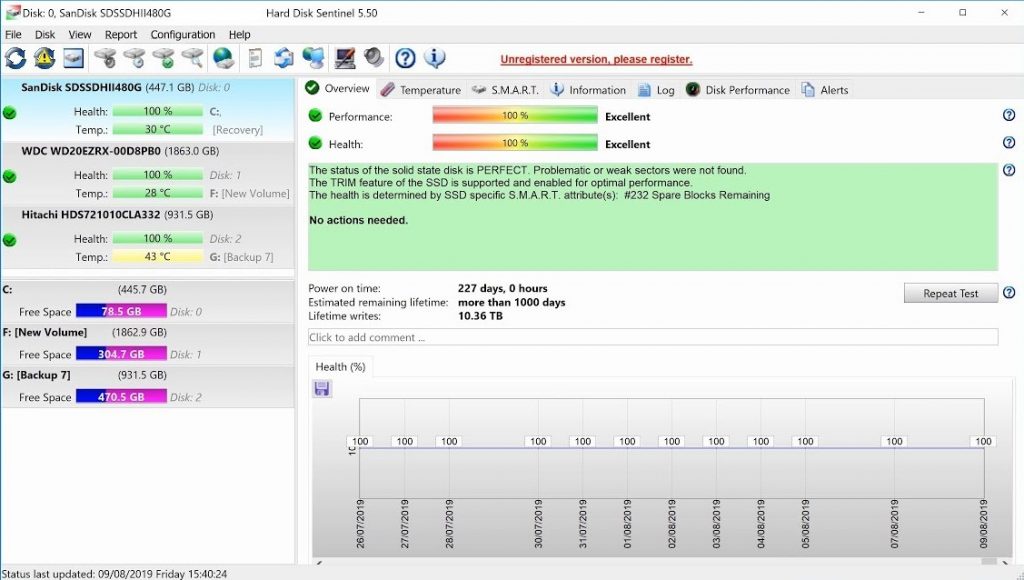Screen dimensions: 1024x580
Task: Open the Information info bubble toolbar icon
Action: coord(432,58)
